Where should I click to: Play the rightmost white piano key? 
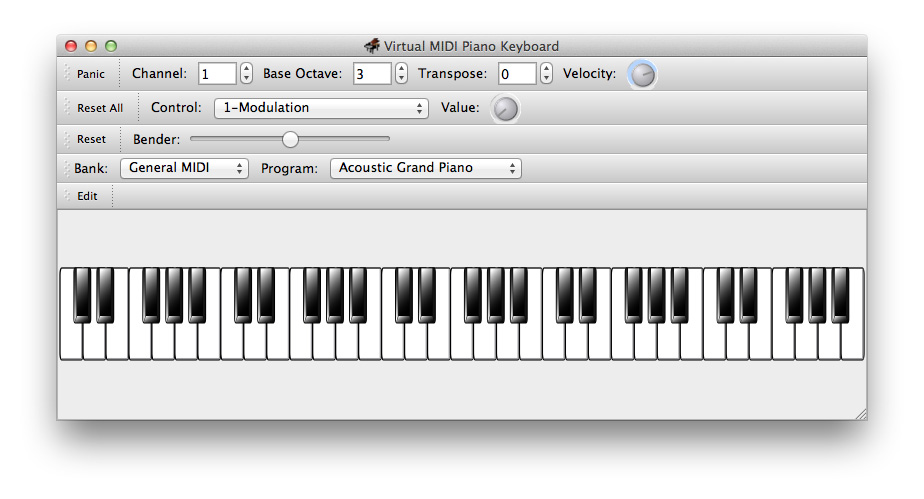pyautogui.click(x=853, y=342)
